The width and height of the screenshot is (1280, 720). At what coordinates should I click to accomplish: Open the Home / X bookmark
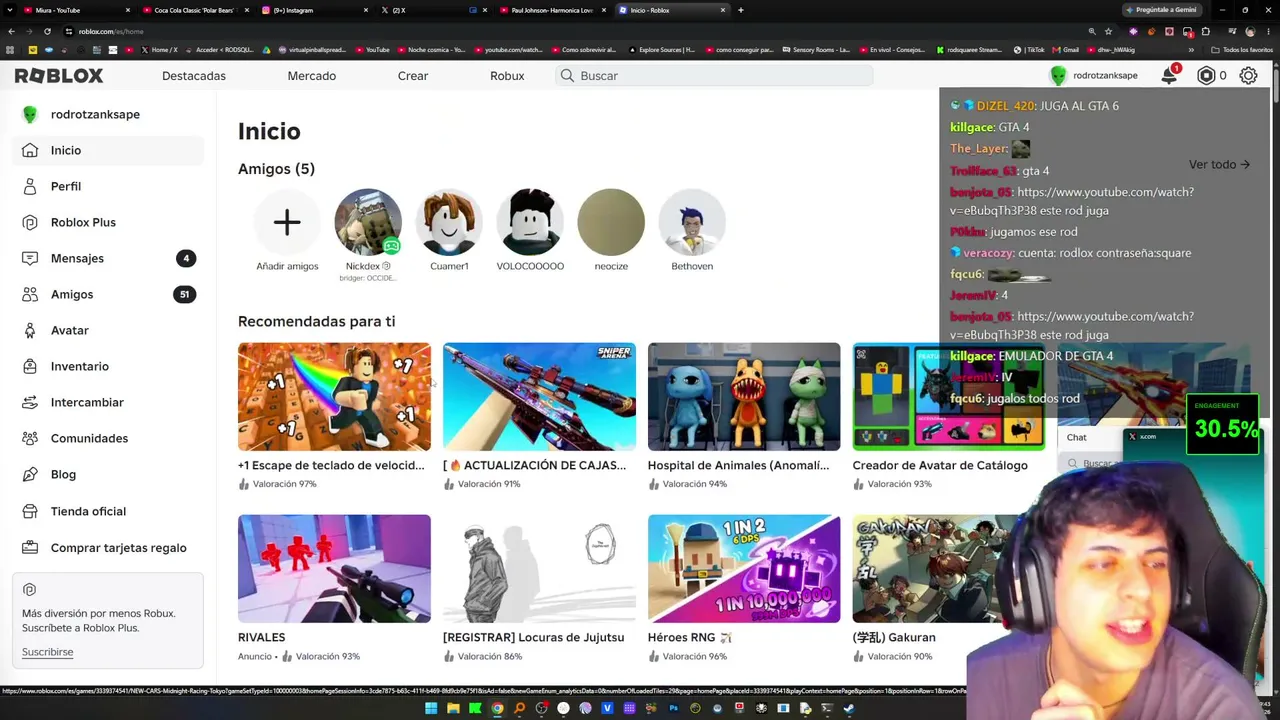coord(159,50)
